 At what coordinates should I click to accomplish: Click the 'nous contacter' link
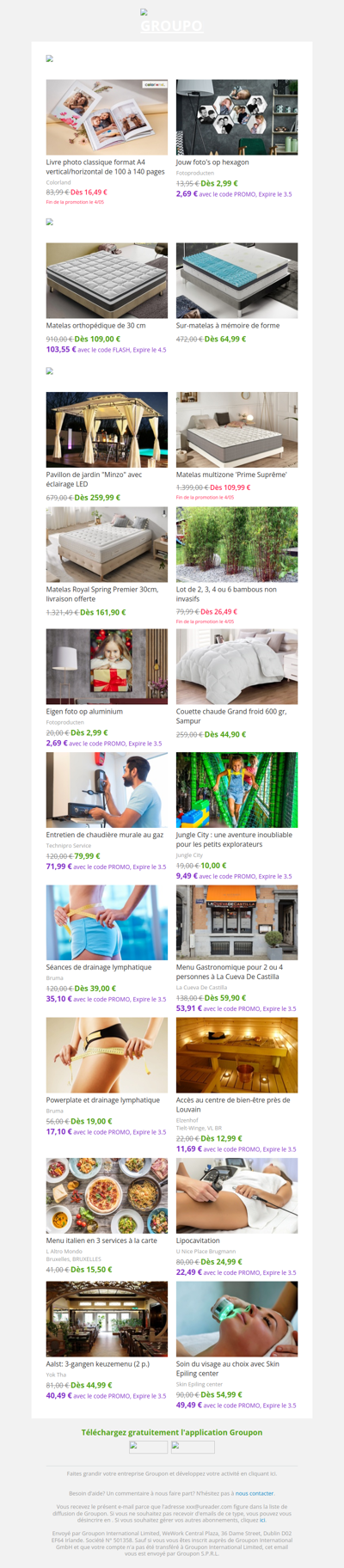click(x=255, y=1493)
